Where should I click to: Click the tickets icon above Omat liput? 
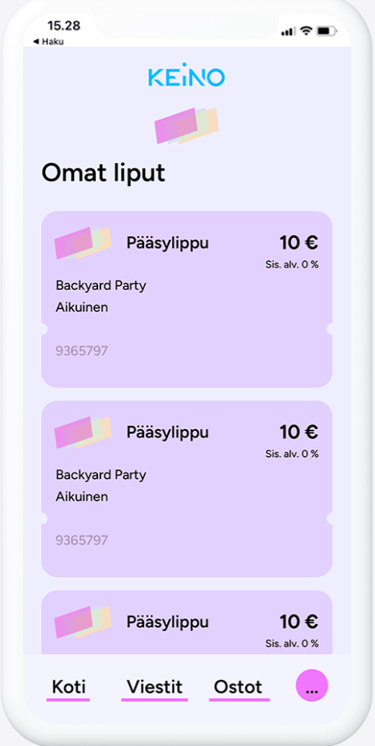point(187,126)
